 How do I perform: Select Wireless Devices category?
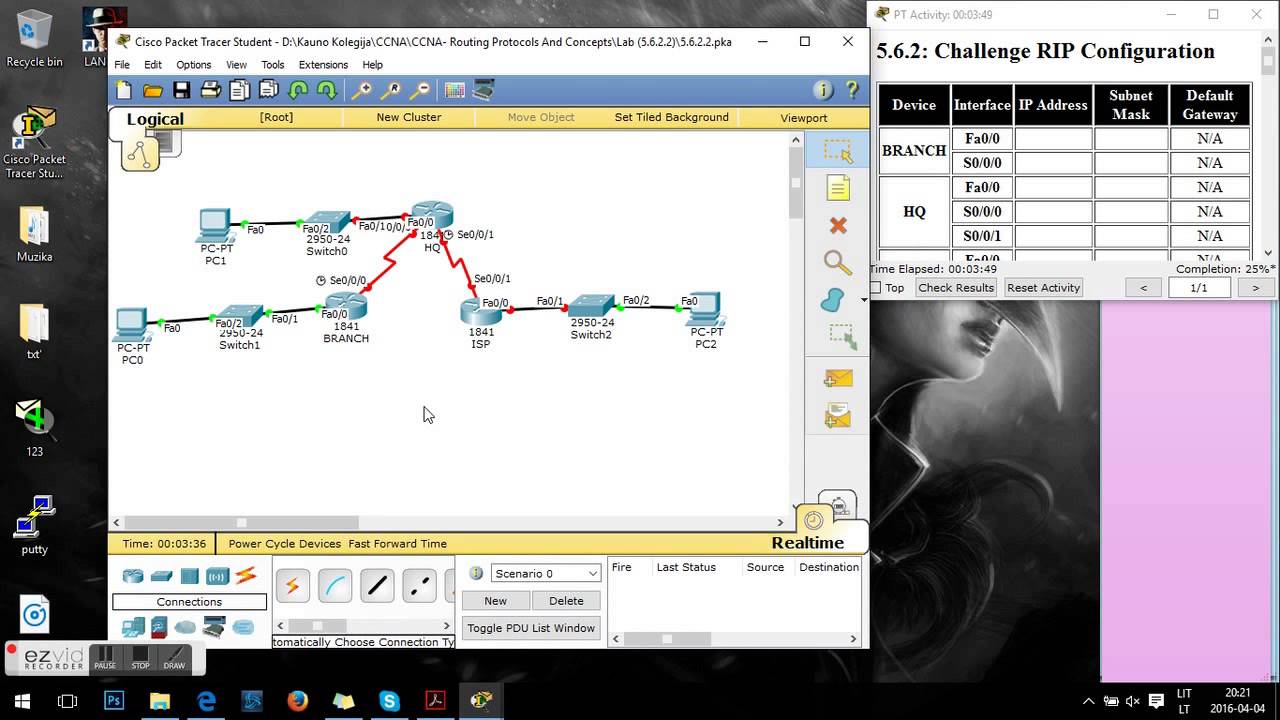[218, 576]
